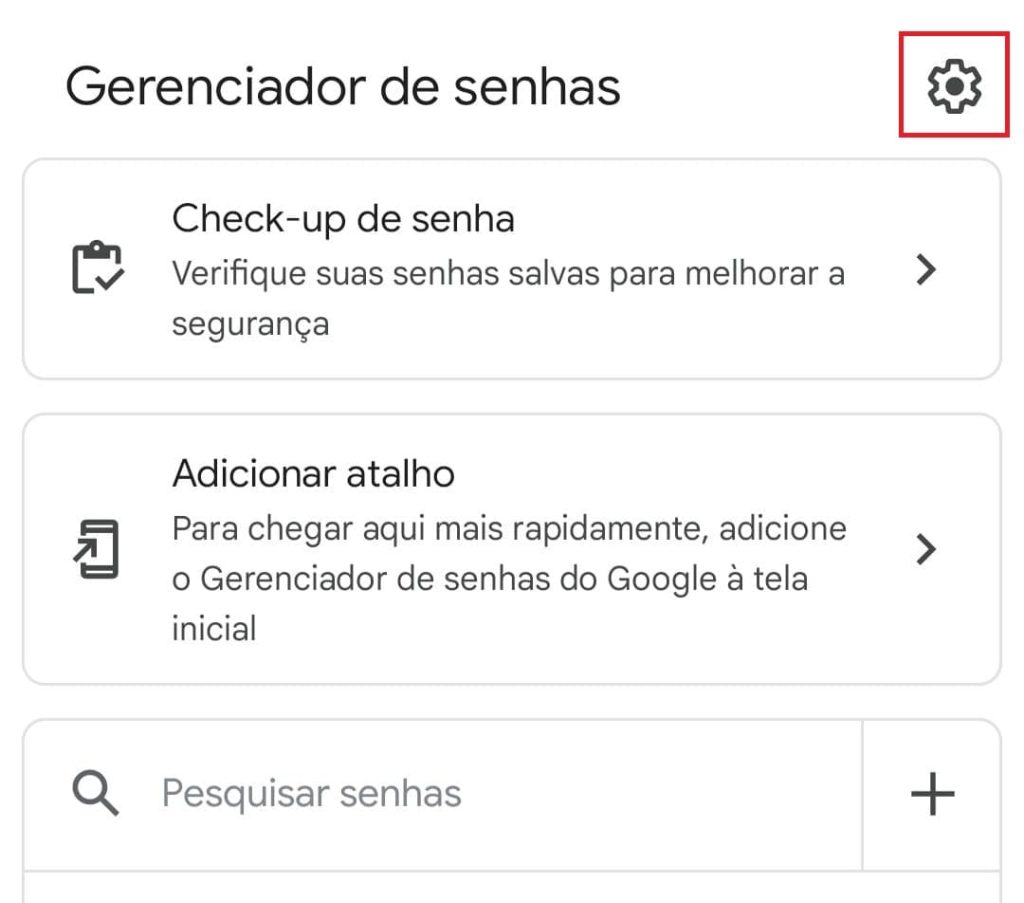Expand Adicionar atalho chevron arrow
The image size is (1024, 903).
tap(927, 548)
